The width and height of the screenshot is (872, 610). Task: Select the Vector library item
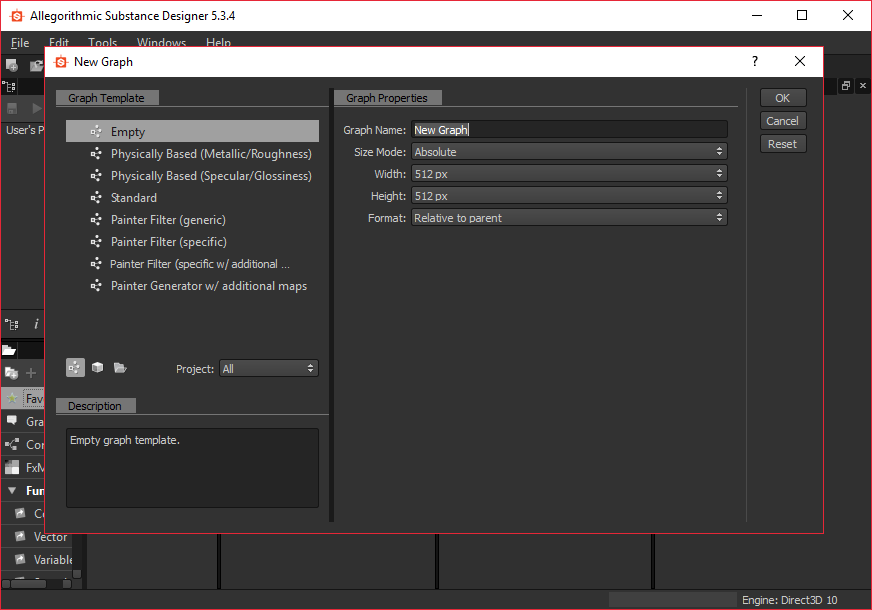coord(37,537)
